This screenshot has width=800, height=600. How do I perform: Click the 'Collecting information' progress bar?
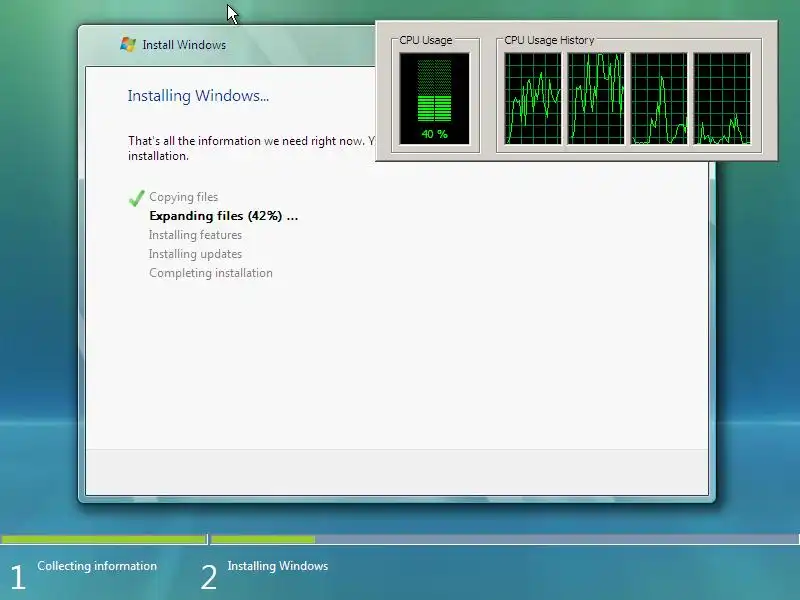(104, 539)
